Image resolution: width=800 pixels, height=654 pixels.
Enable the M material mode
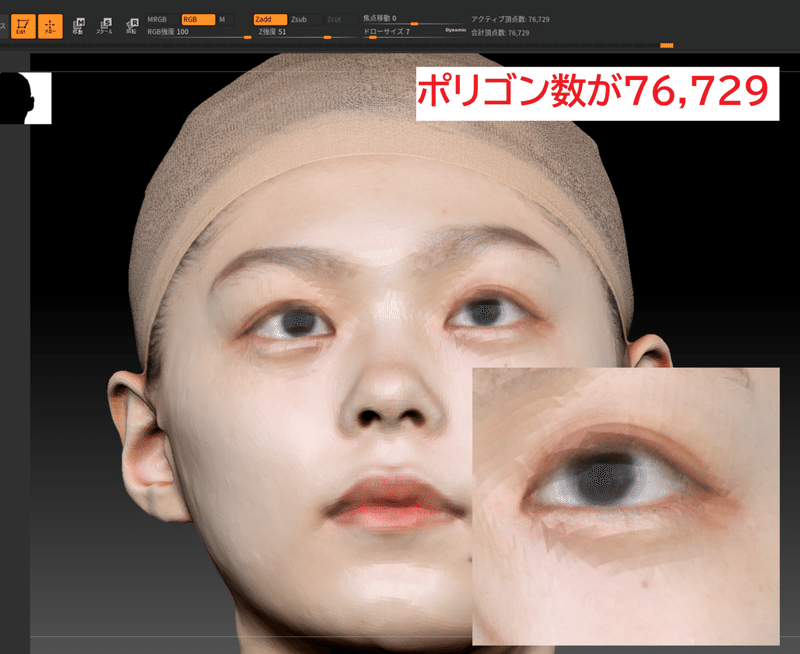point(224,19)
